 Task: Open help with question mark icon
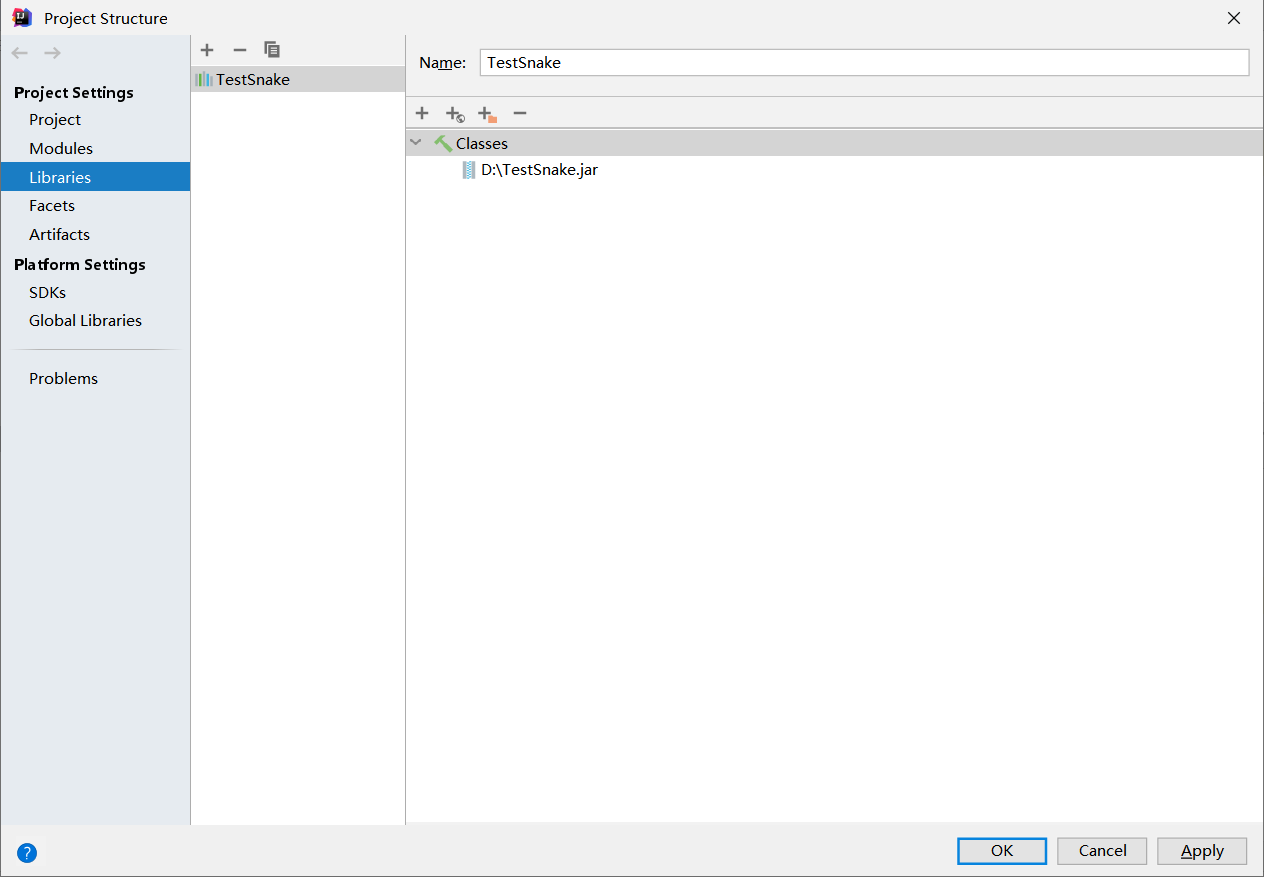(27, 853)
